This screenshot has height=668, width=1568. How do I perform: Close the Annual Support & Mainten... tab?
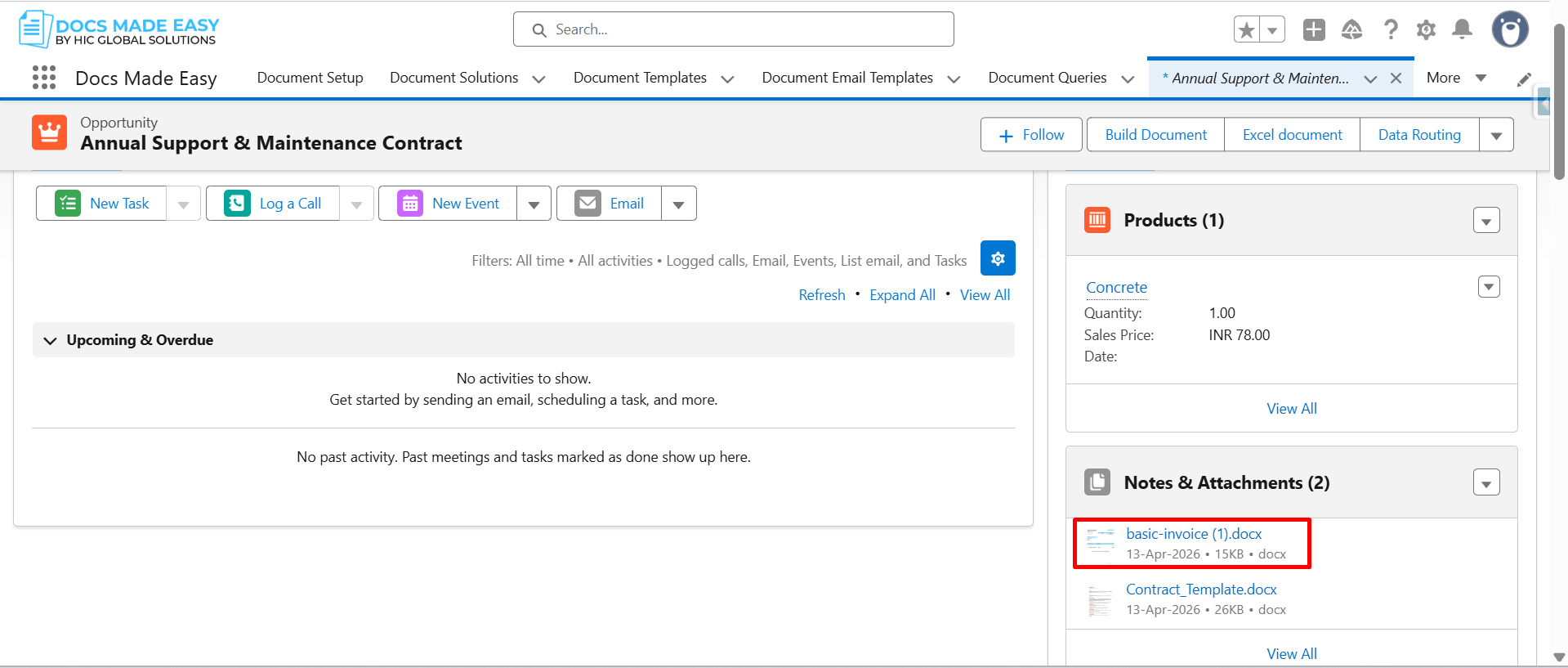tap(1396, 78)
